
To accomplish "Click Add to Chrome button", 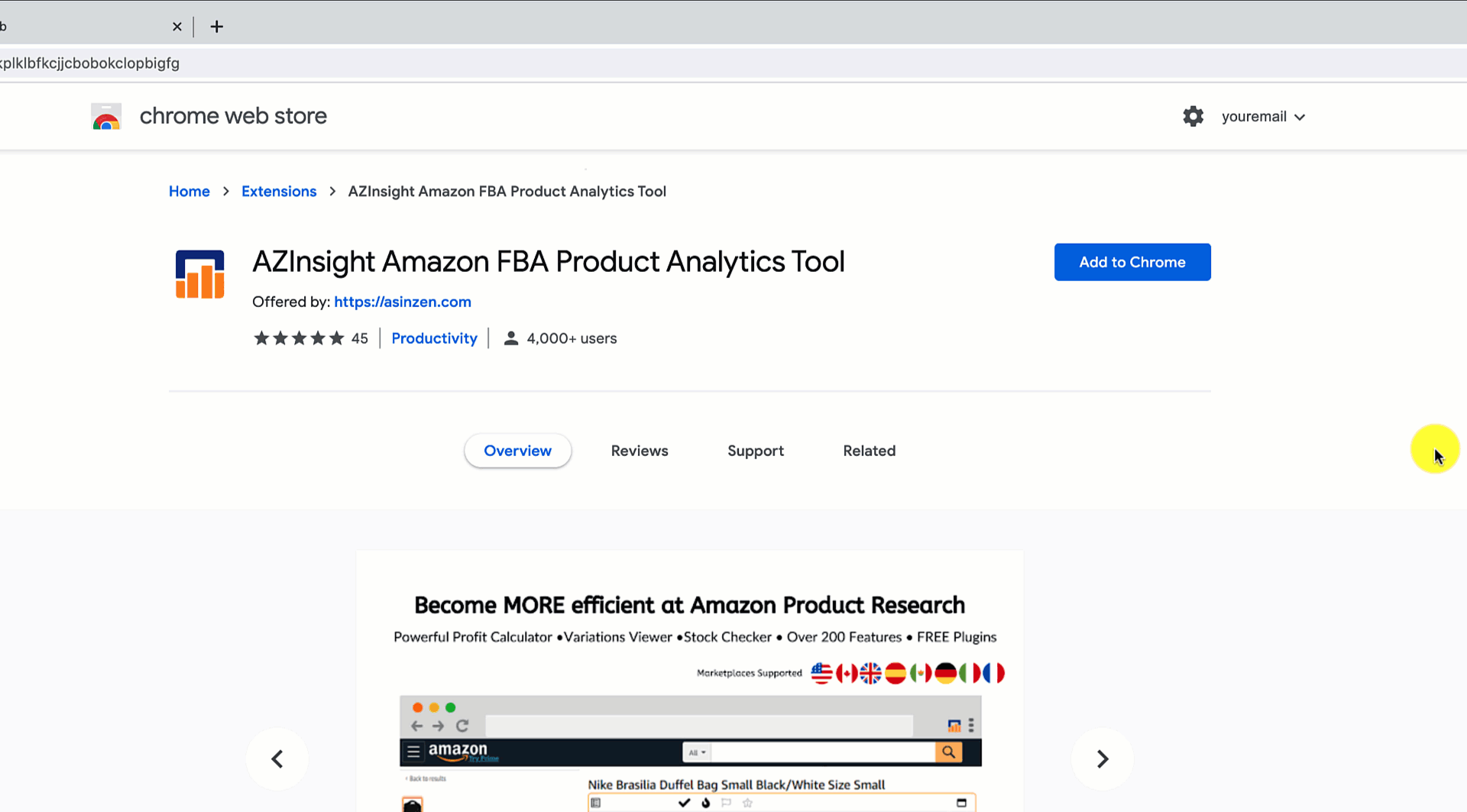I will click(x=1132, y=262).
